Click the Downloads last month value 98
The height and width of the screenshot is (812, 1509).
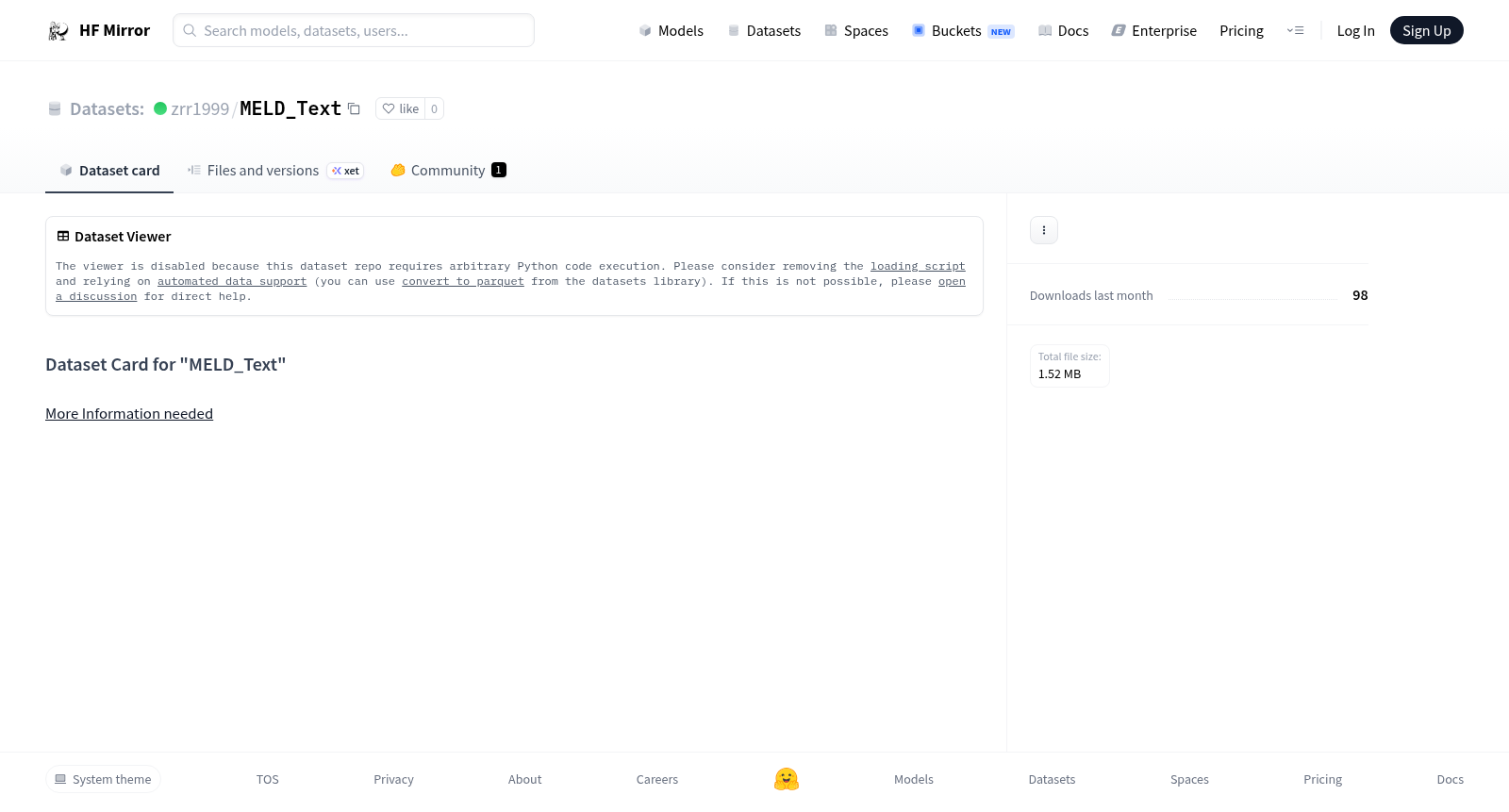click(1360, 295)
